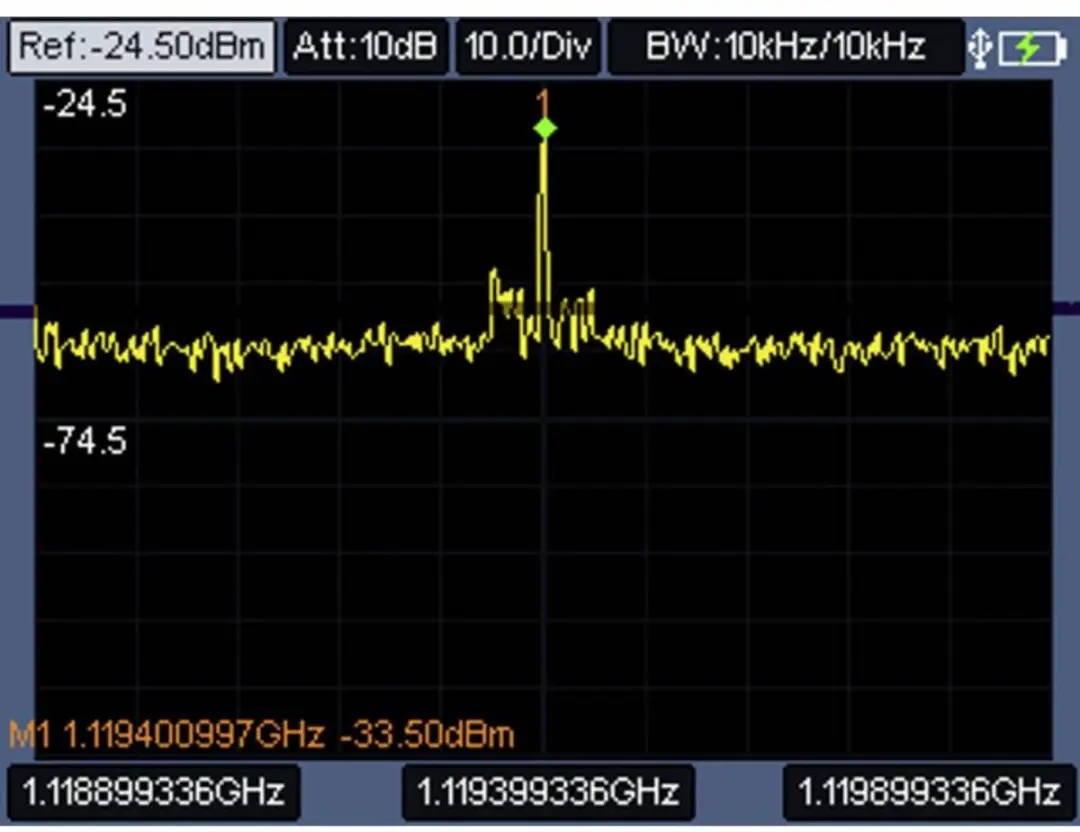Click the orange marker number 1 label

544,103
